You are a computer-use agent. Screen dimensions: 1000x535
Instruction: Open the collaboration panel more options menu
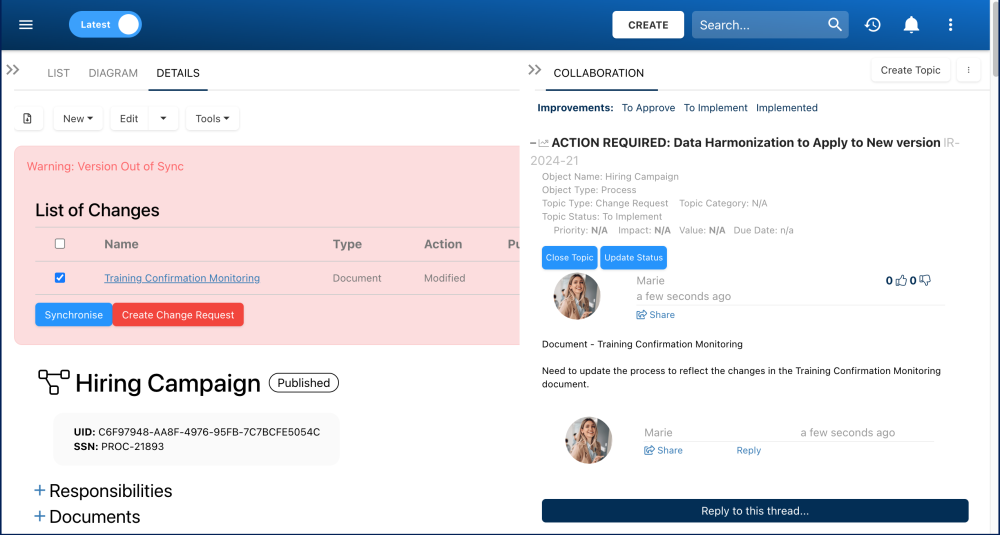tap(968, 70)
